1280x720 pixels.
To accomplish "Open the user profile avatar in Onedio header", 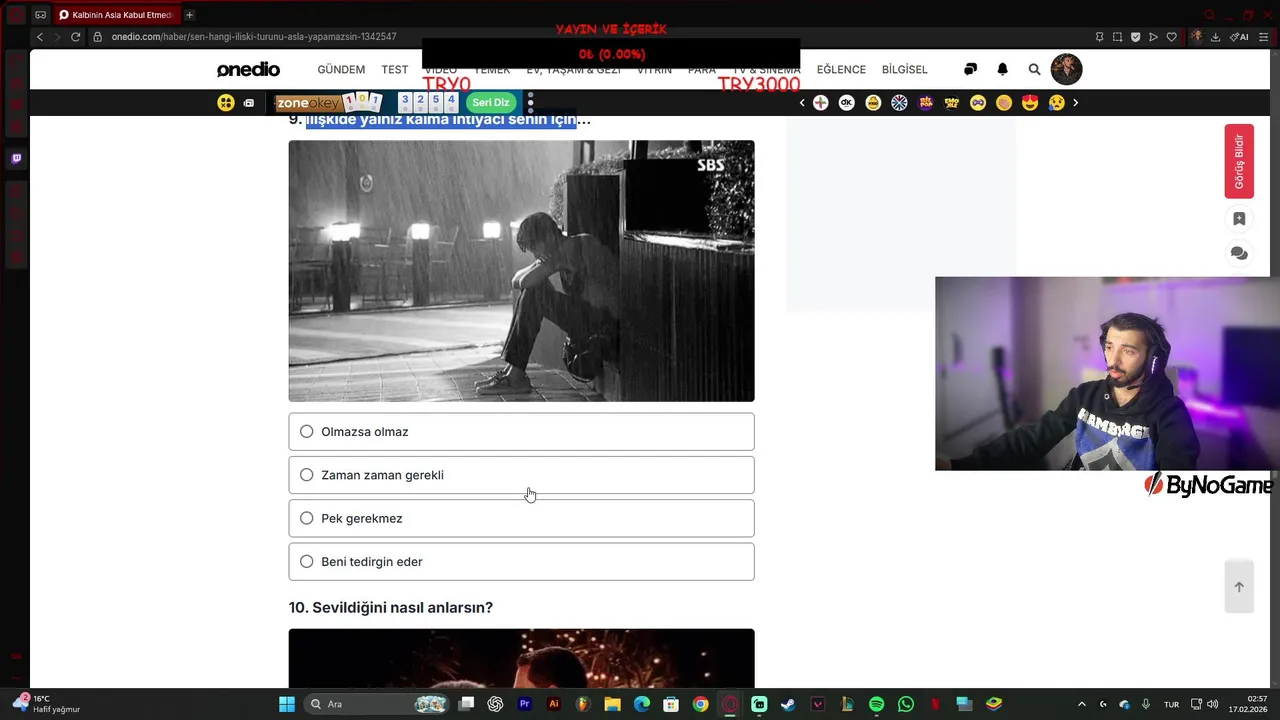I will (x=1066, y=69).
